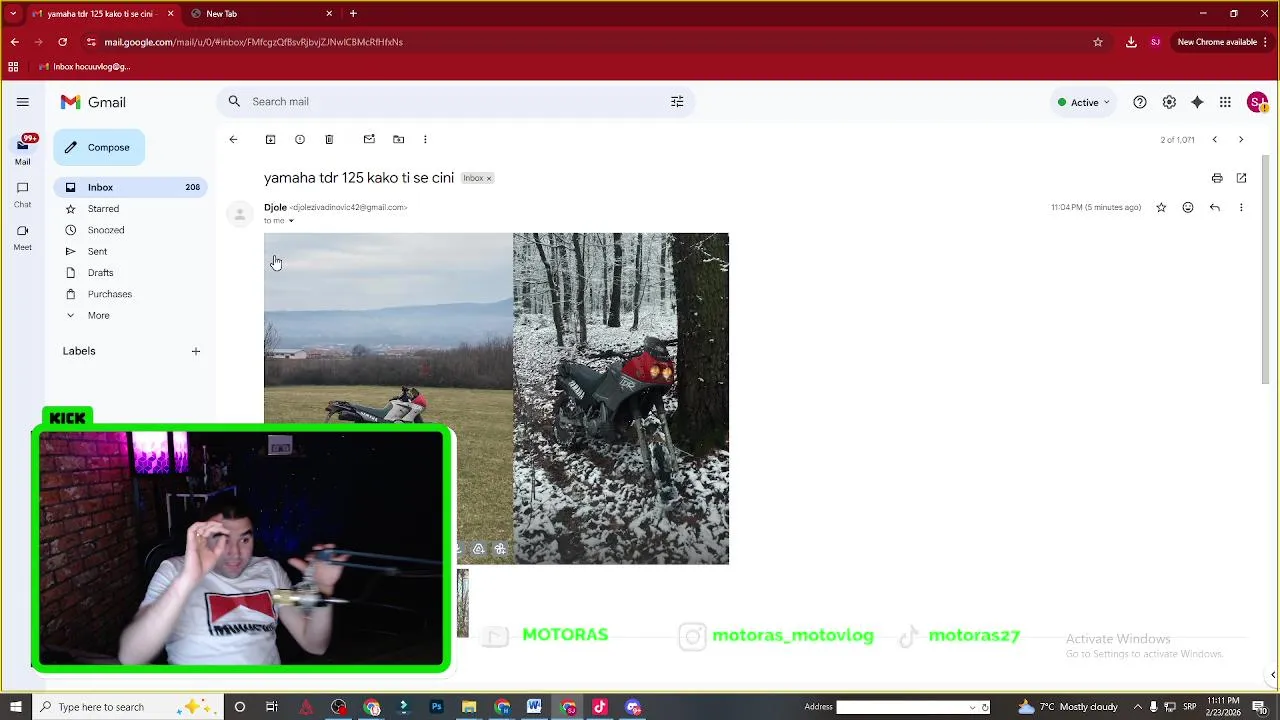This screenshot has height=720, width=1280.
Task: Open Photoshop from the taskbar
Action: click(x=436, y=707)
